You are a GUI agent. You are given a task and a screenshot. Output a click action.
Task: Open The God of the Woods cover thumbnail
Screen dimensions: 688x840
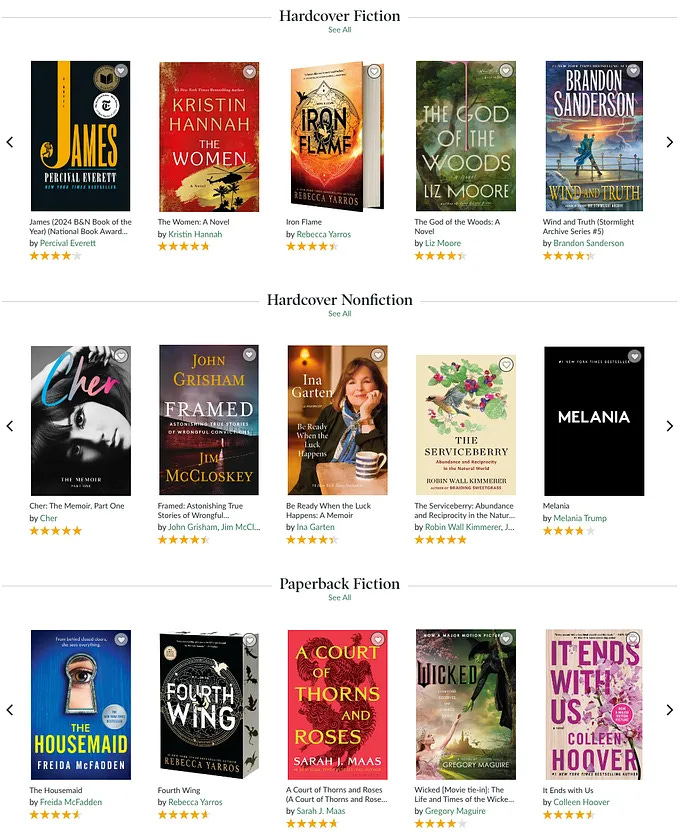(x=466, y=136)
